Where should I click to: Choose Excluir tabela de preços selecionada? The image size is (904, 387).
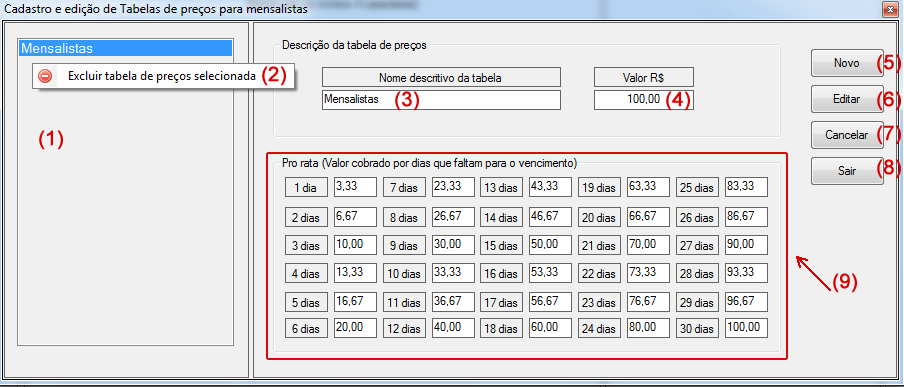pos(164,76)
